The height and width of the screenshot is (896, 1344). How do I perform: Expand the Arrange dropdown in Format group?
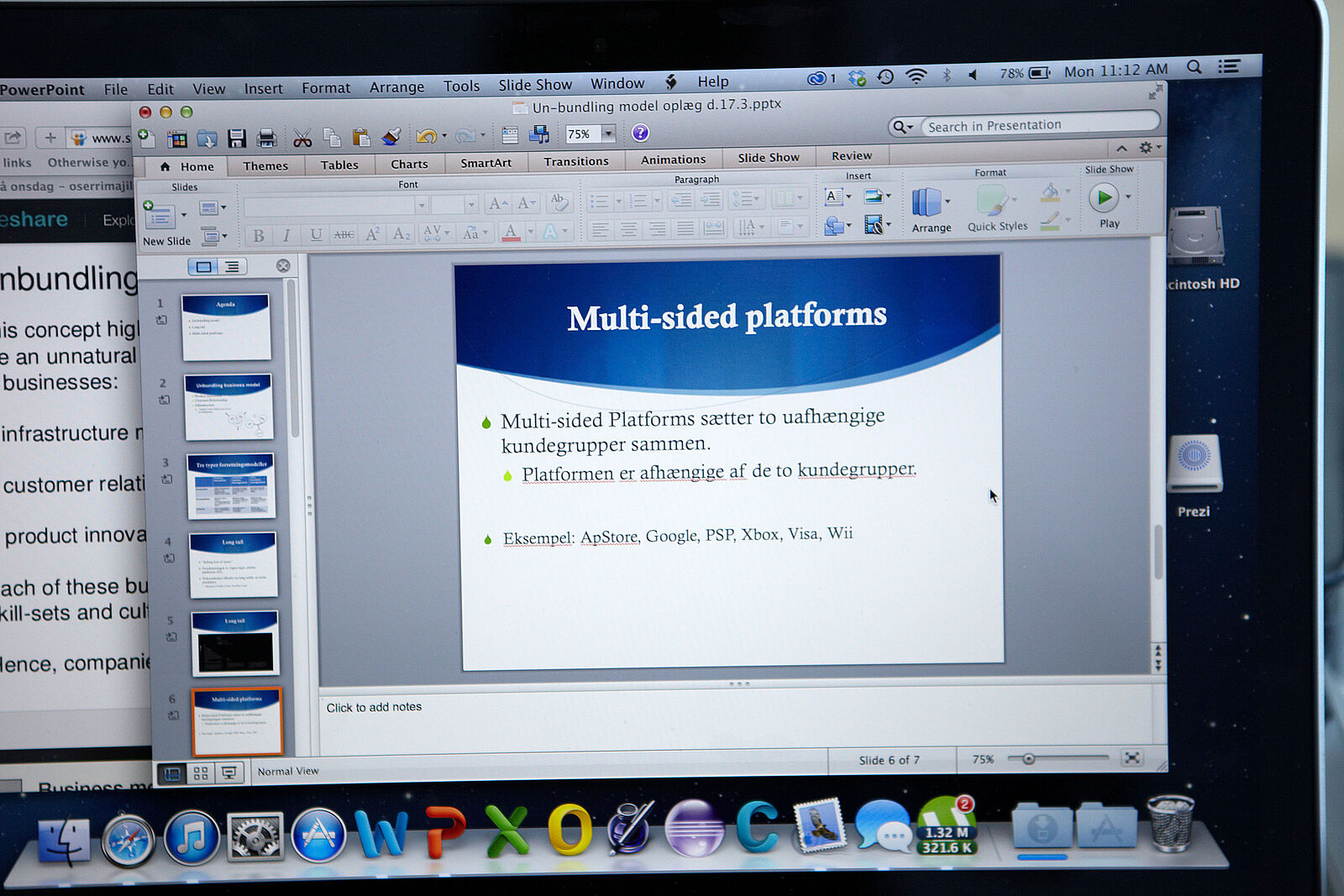948,202
